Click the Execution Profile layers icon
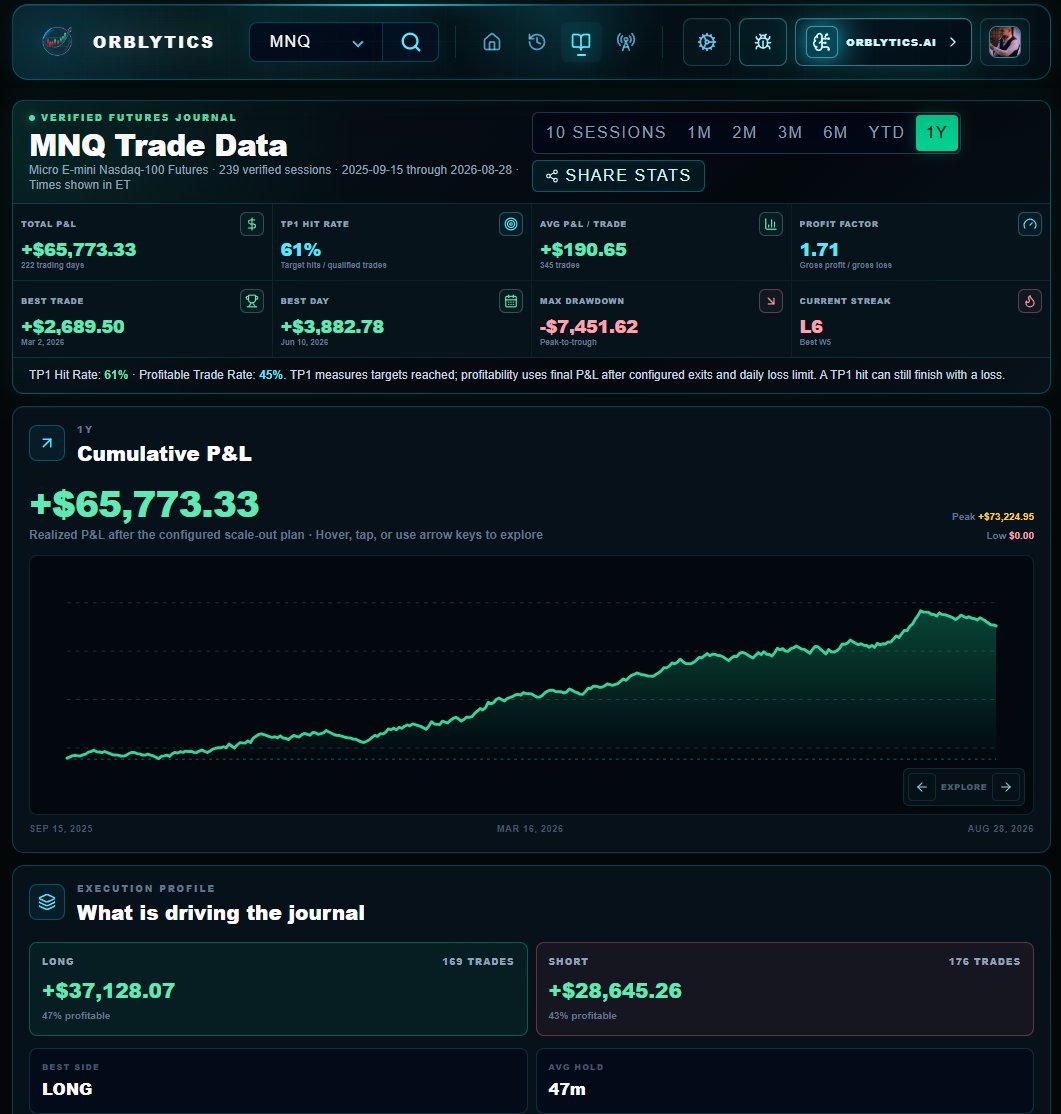Viewport: 1061px width, 1114px height. pos(47,902)
